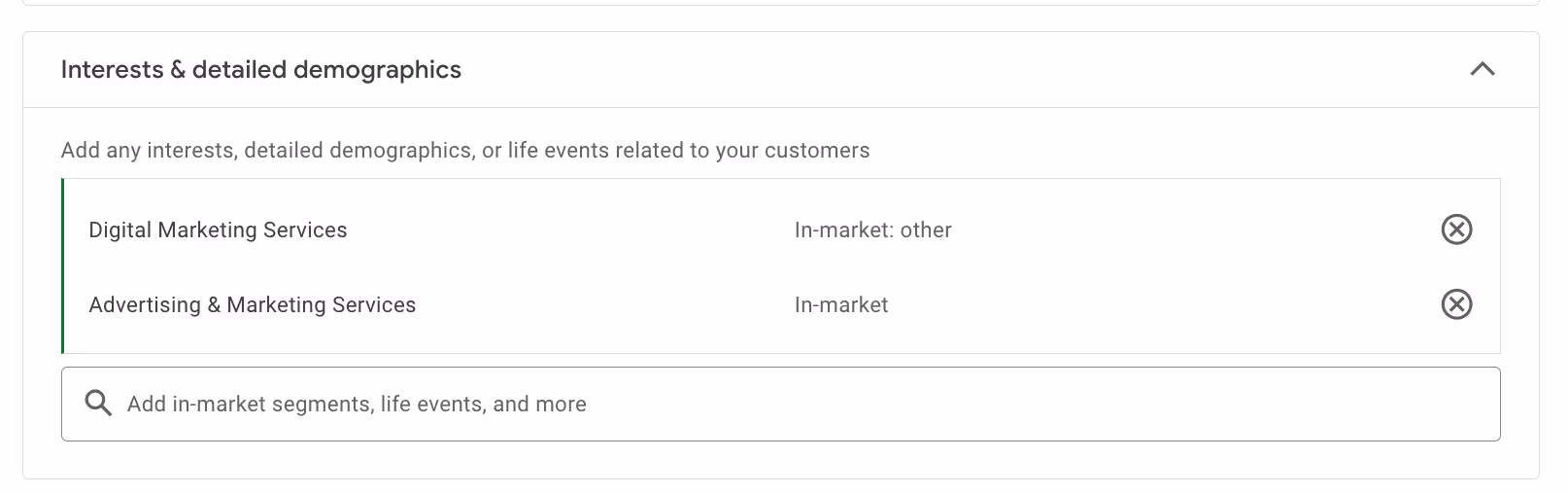Remove Advertising & Marketing Services segment
Screen dimensions: 1568x494
pyautogui.click(x=1456, y=304)
